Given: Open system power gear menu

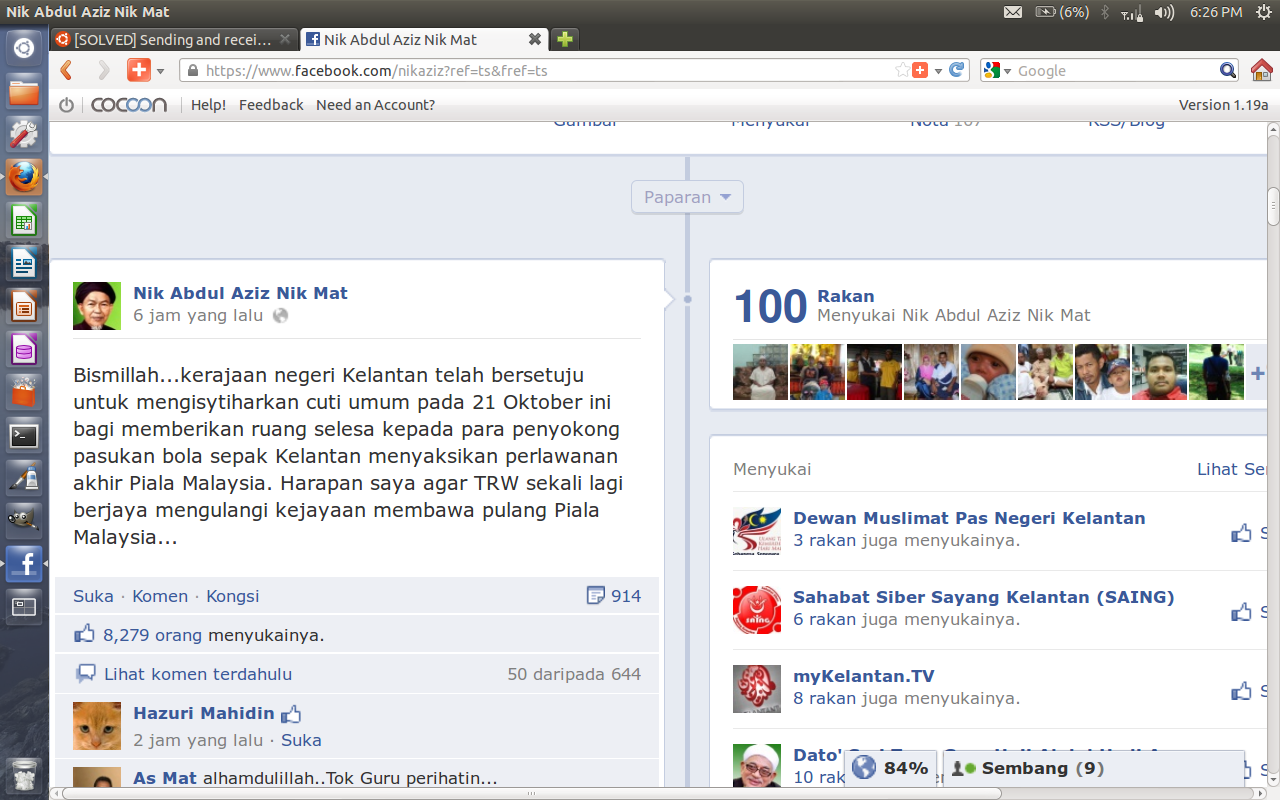Looking at the screenshot, I should coord(1263,12).
